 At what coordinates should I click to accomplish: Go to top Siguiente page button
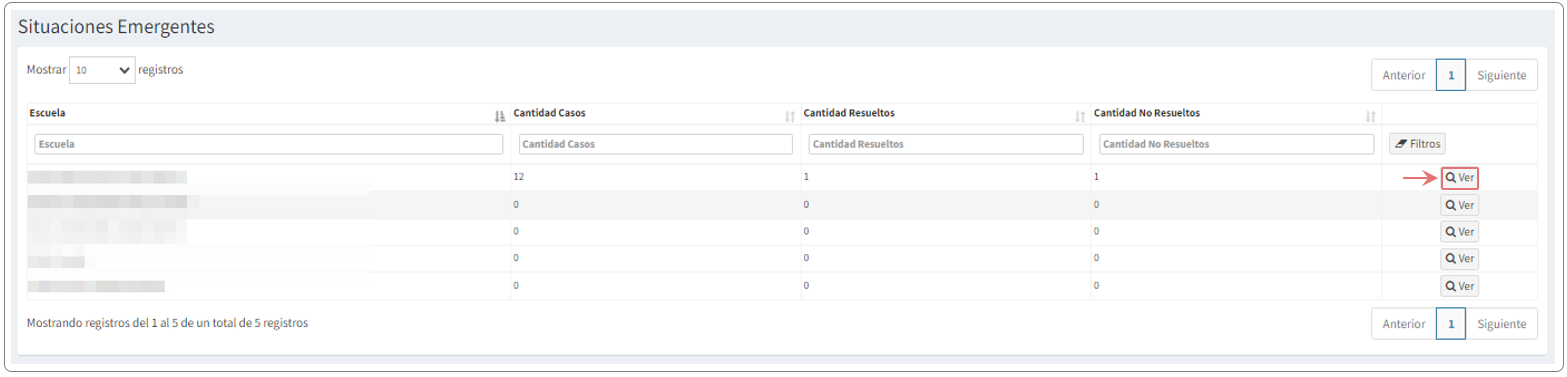click(x=1502, y=75)
